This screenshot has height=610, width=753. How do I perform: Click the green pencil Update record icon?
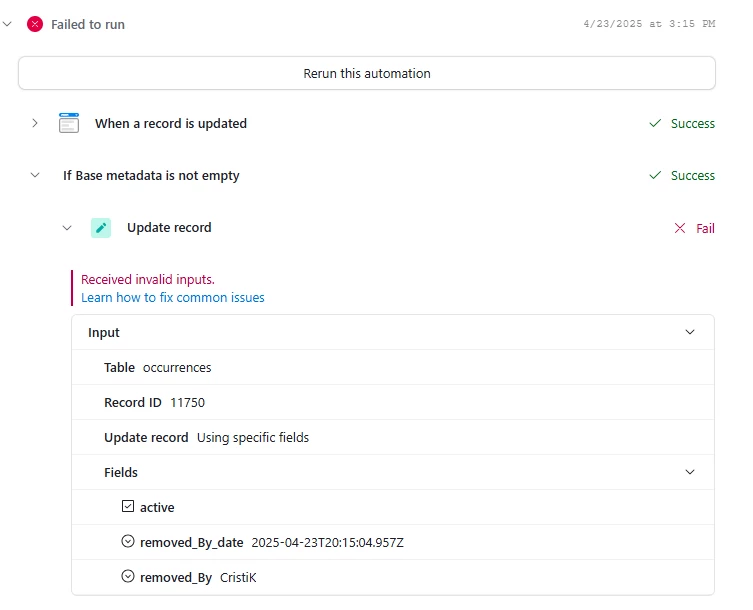[x=101, y=228]
